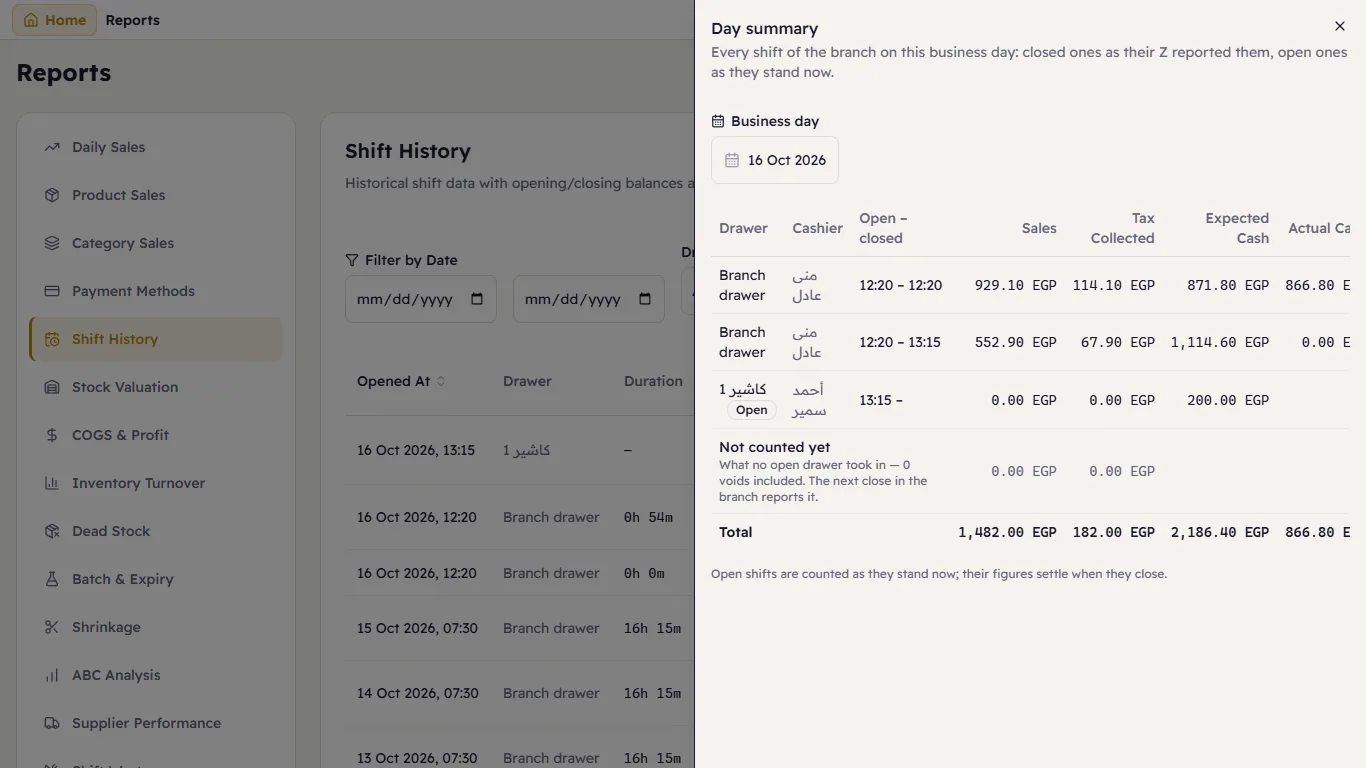Open the Daily Sales report
Viewport: 1366px width, 768px height.
click(x=156, y=147)
